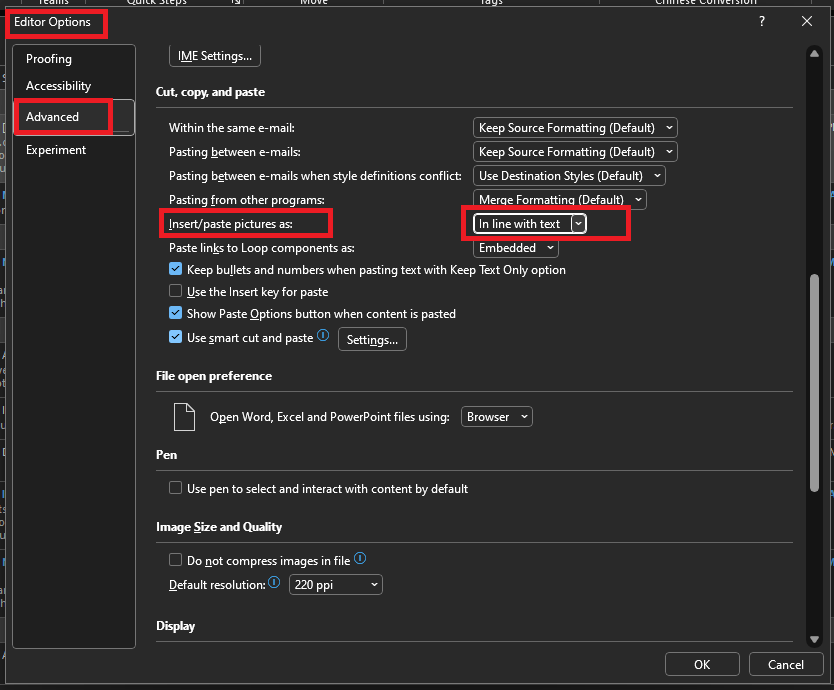
Task: Close the Editor Options dialog
Action: 807,21
